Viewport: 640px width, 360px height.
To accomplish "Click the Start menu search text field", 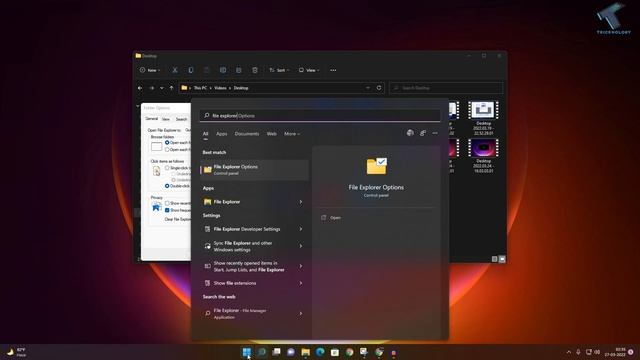I will click(x=320, y=116).
